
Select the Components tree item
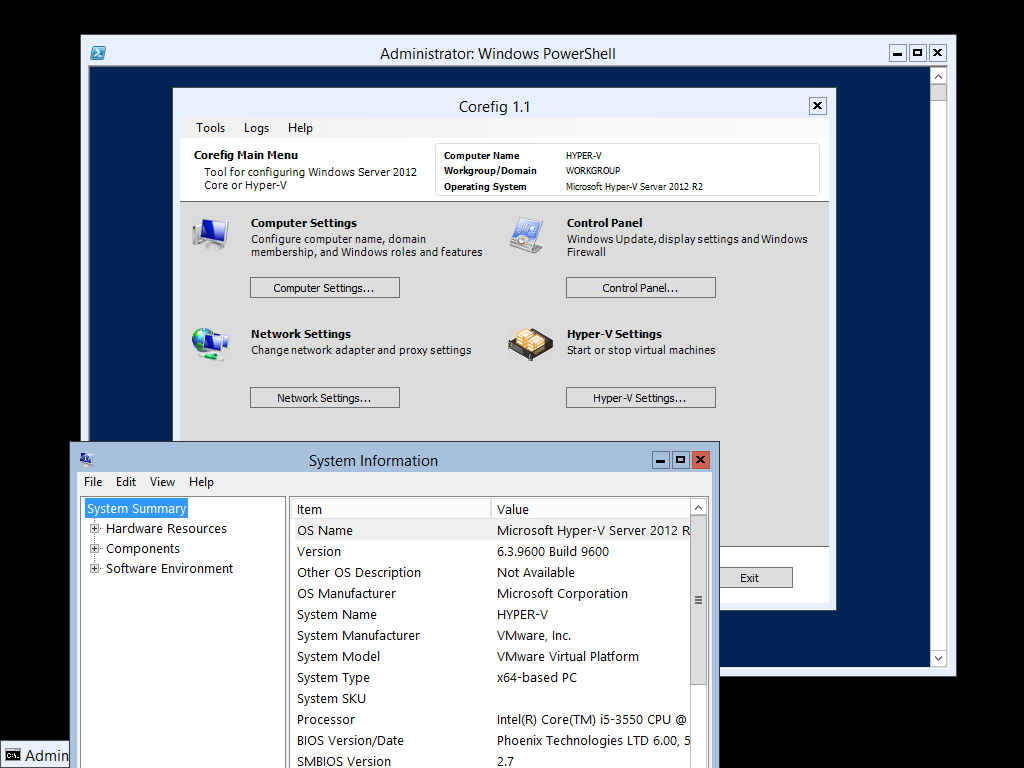click(x=143, y=549)
